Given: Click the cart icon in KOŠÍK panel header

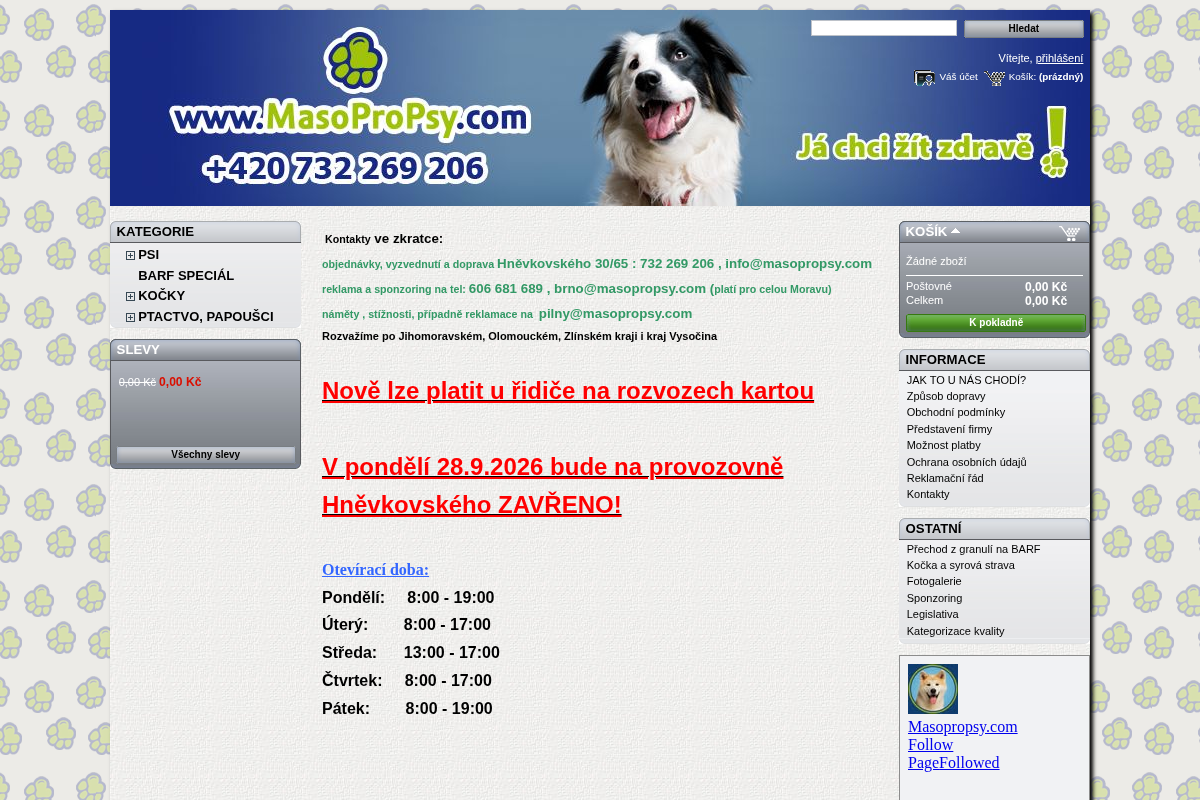Looking at the screenshot, I should click(x=1069, y=233).
